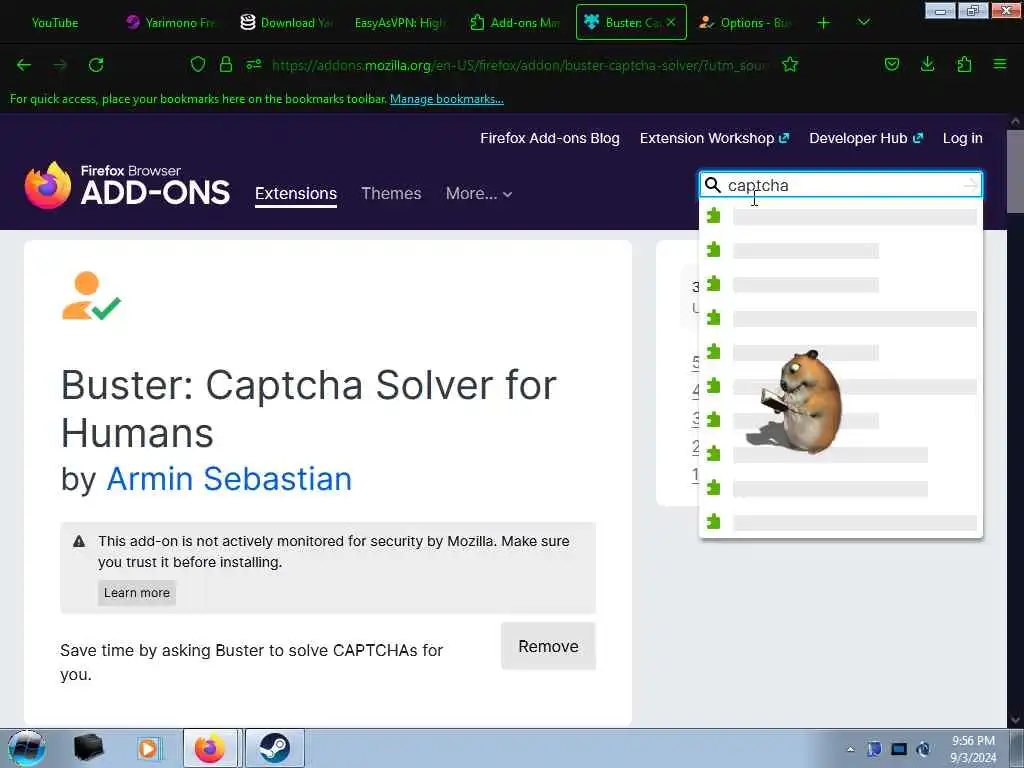
Task: Show hidden system tray icons arrow
Action: click(850, 749)
